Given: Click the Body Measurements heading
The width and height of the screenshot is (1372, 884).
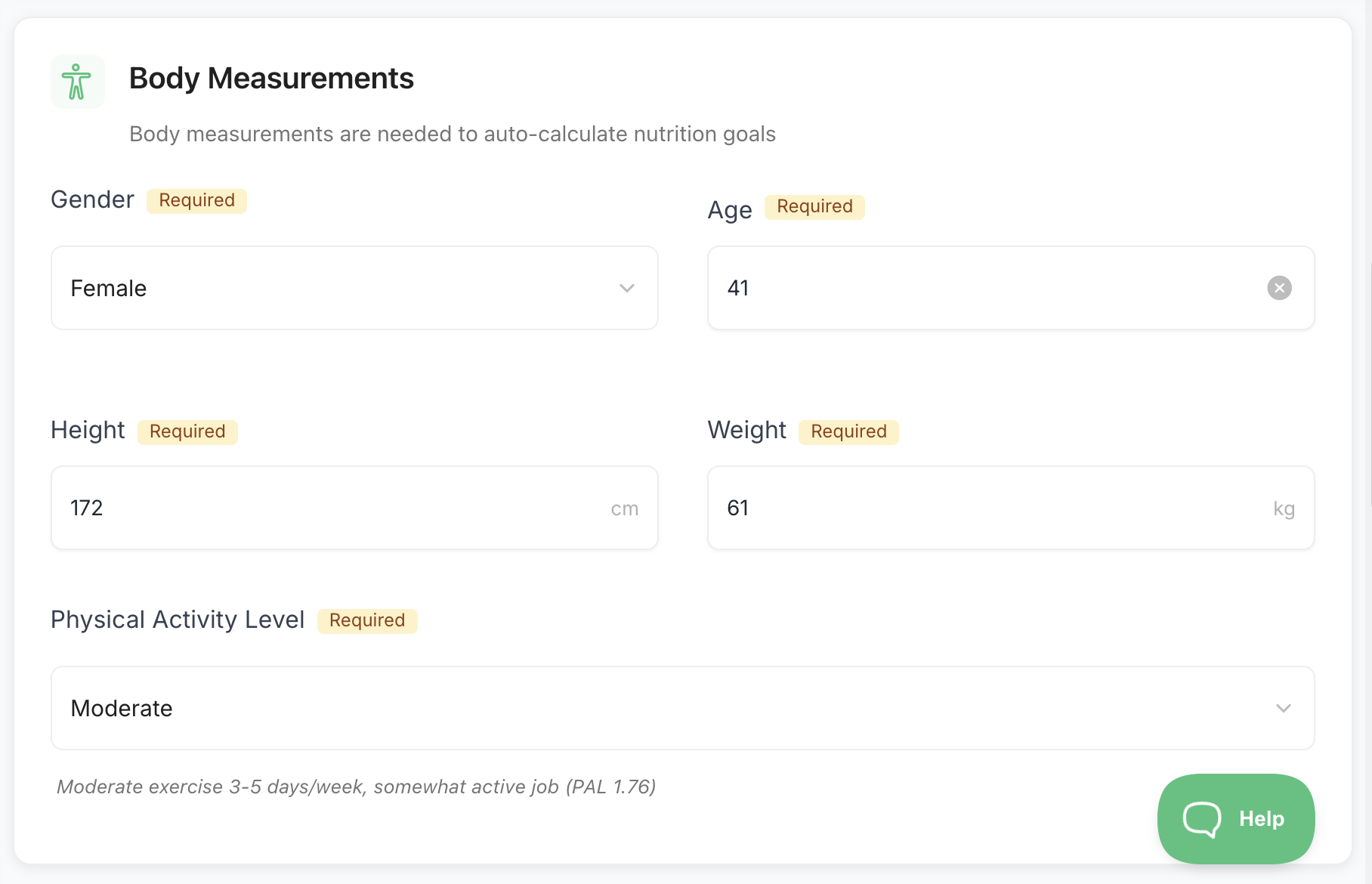Looking at the screenshot, I should (271, 79).
